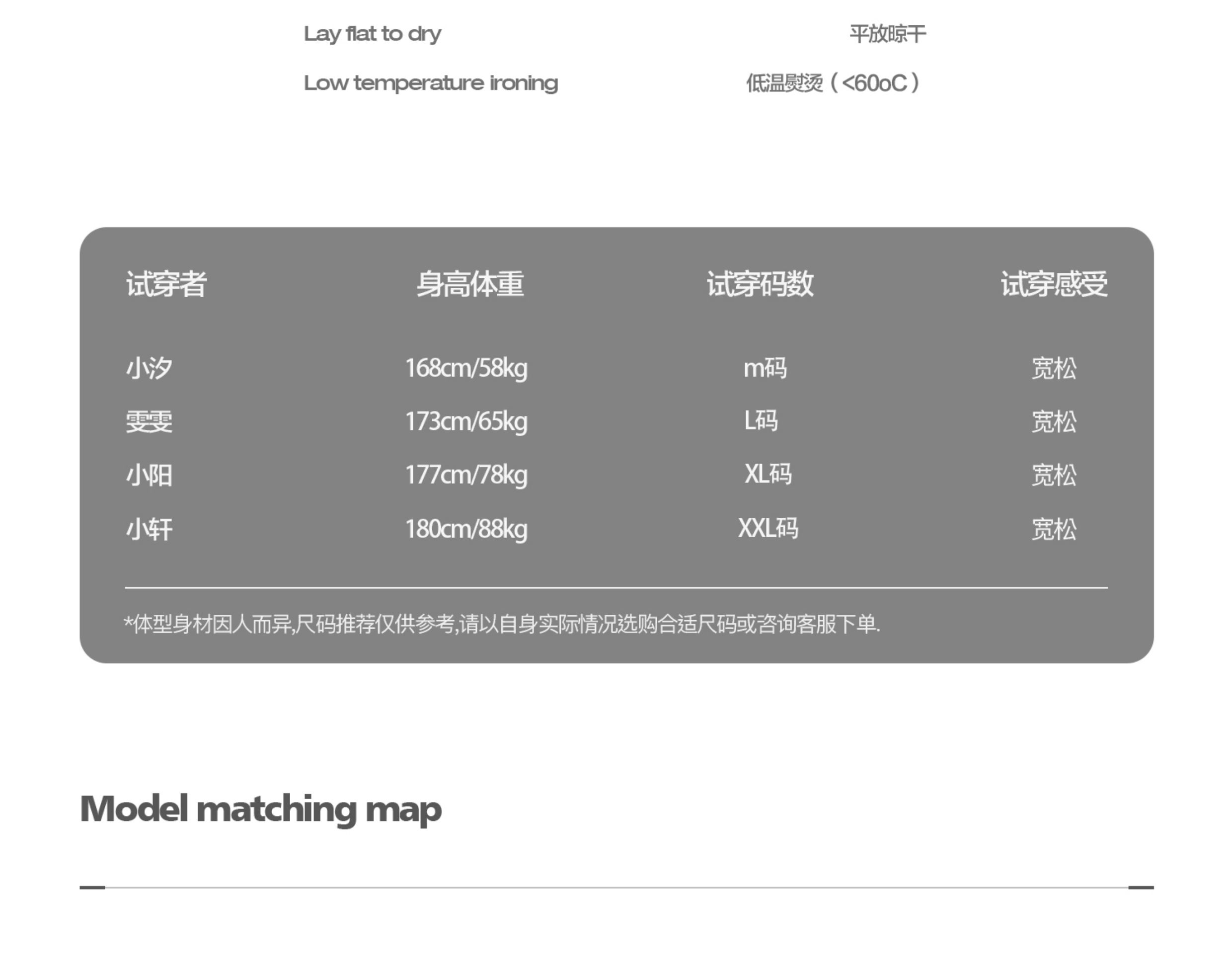This screenshot has height=978, width=1232.
Task: Click the 低温熨烫 (<60oC) label
Action: pyautogui.click(x=833, y=83)
